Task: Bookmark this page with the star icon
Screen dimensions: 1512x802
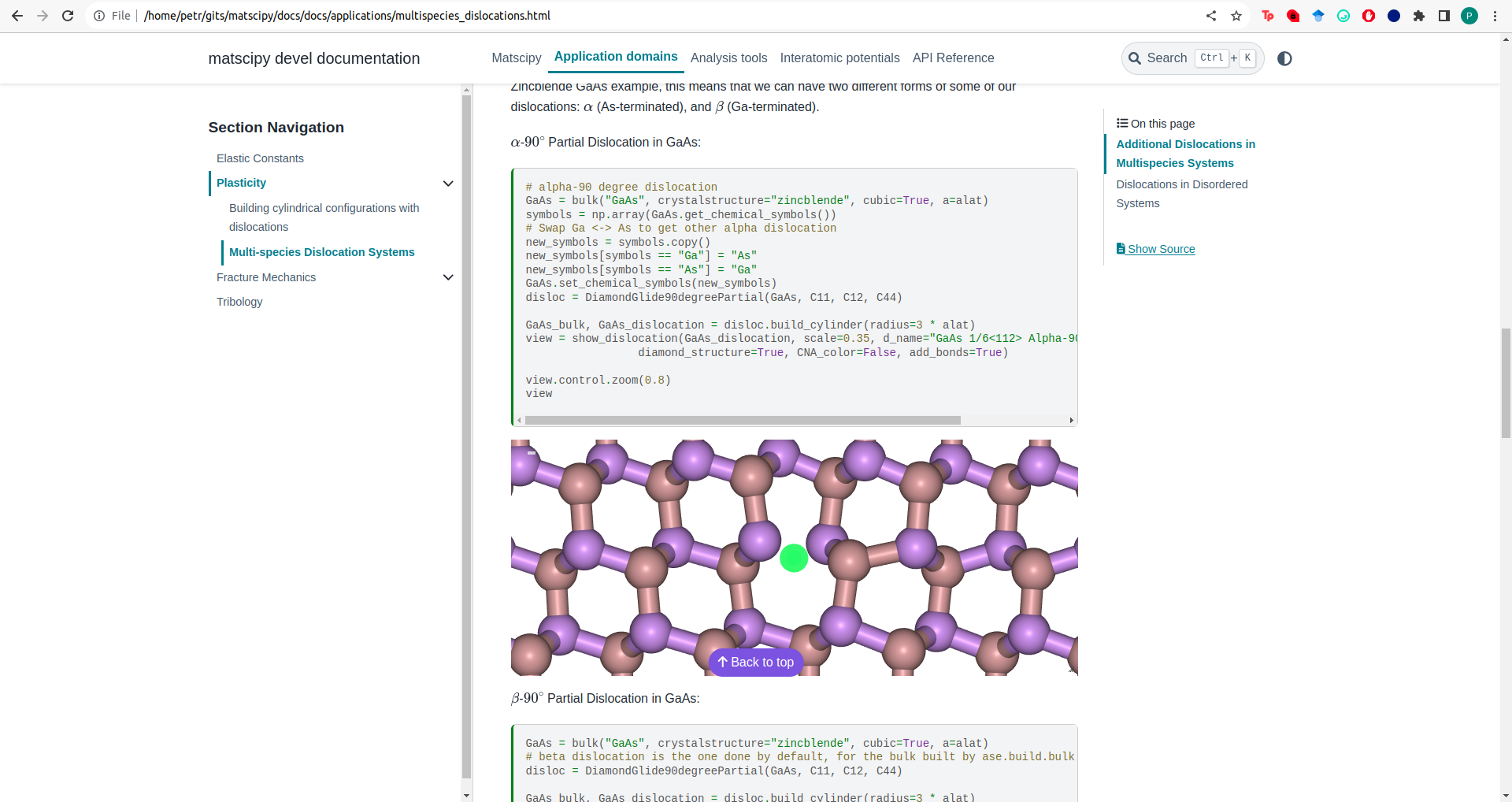Action: [x=1236, y=16]
